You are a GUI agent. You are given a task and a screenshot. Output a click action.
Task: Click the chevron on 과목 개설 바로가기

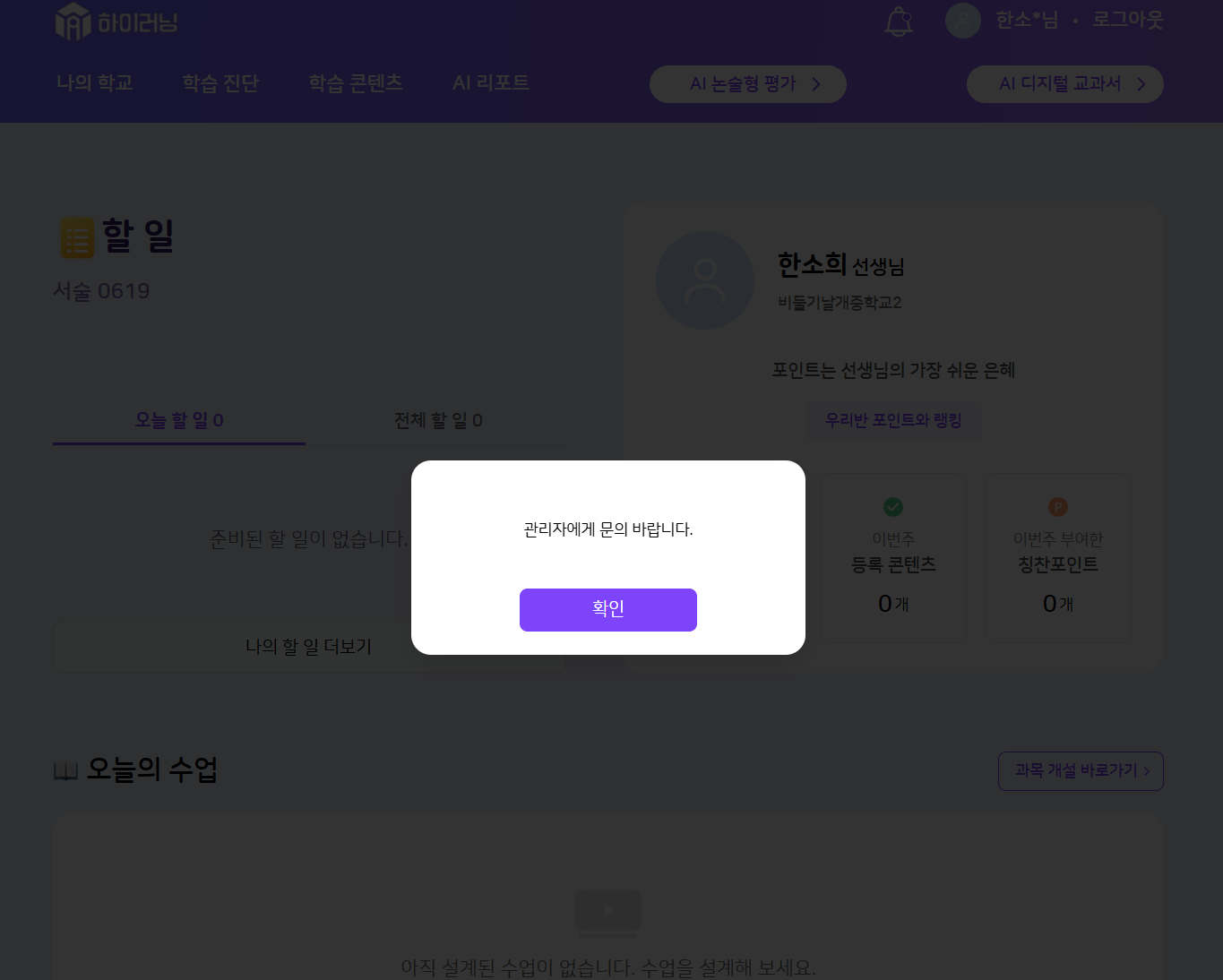[x=1147, y=771]
